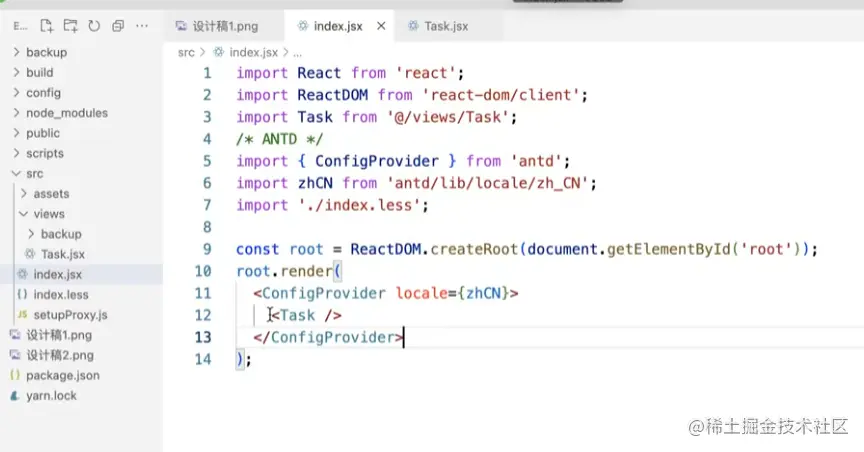The height and width of the screenshot is (452, 864).
Task: Click getElementById on line 9
Action: [x=668, y=249]
